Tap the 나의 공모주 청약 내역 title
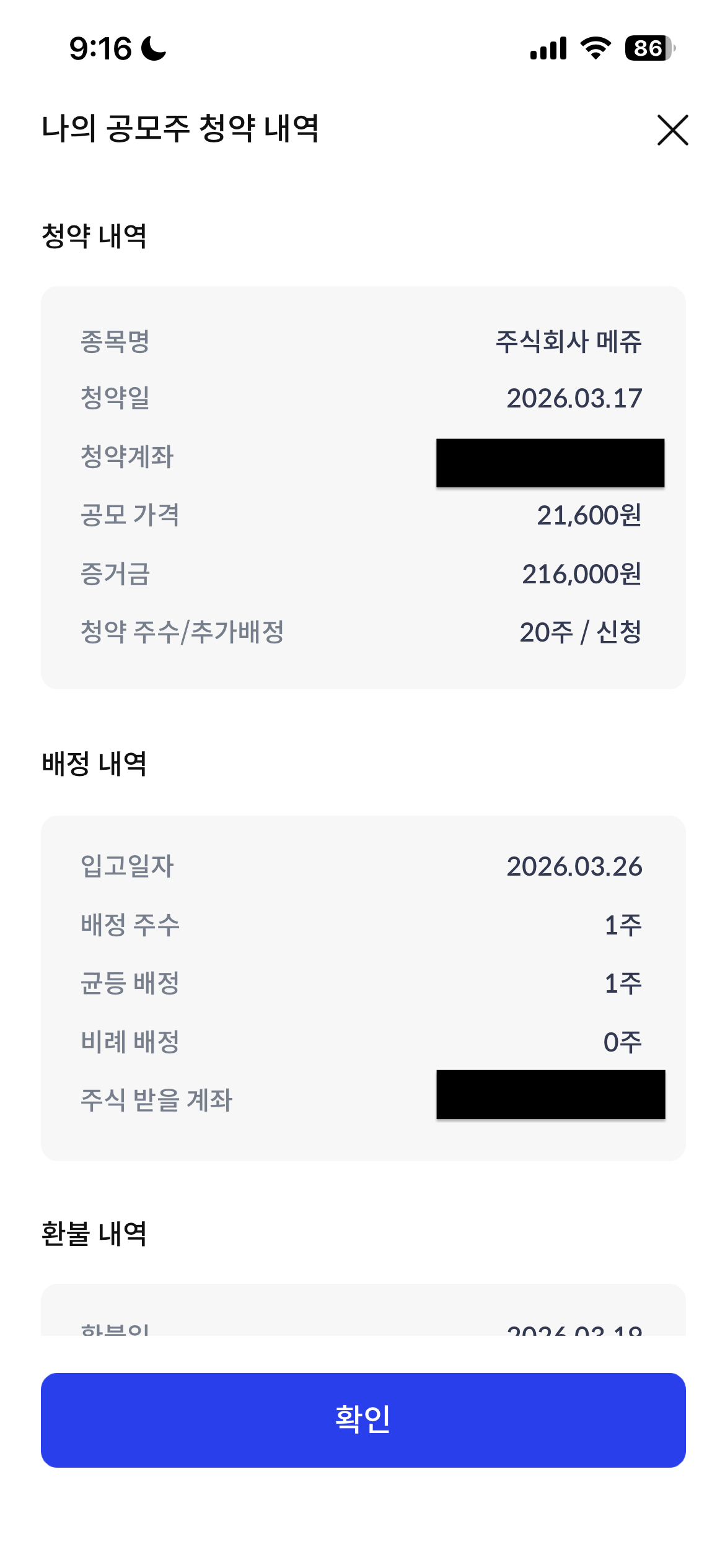Viewport: 725px width, 1568px height. 180,129
